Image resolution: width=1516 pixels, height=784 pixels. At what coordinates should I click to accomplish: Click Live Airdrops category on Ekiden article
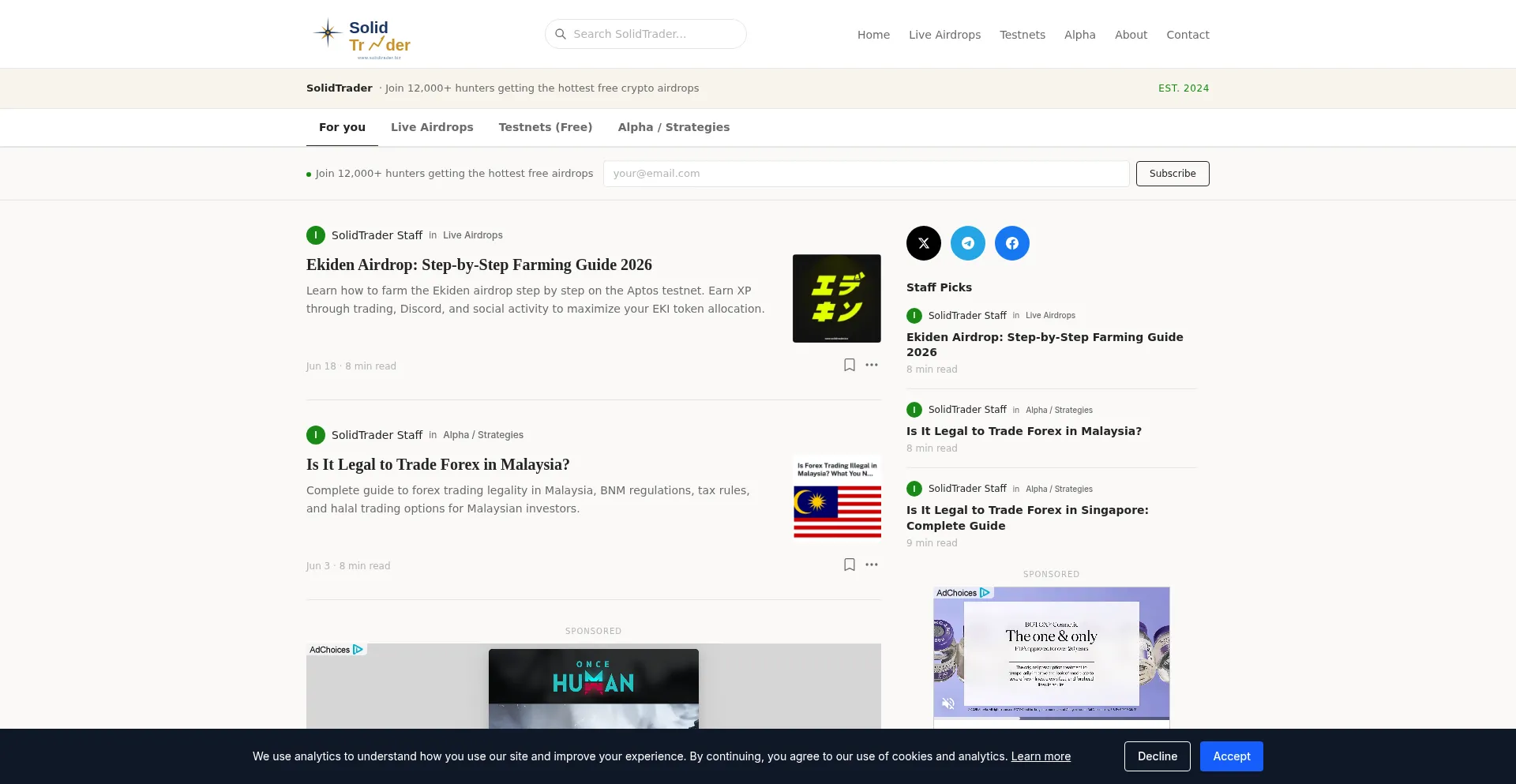point(473,235)
